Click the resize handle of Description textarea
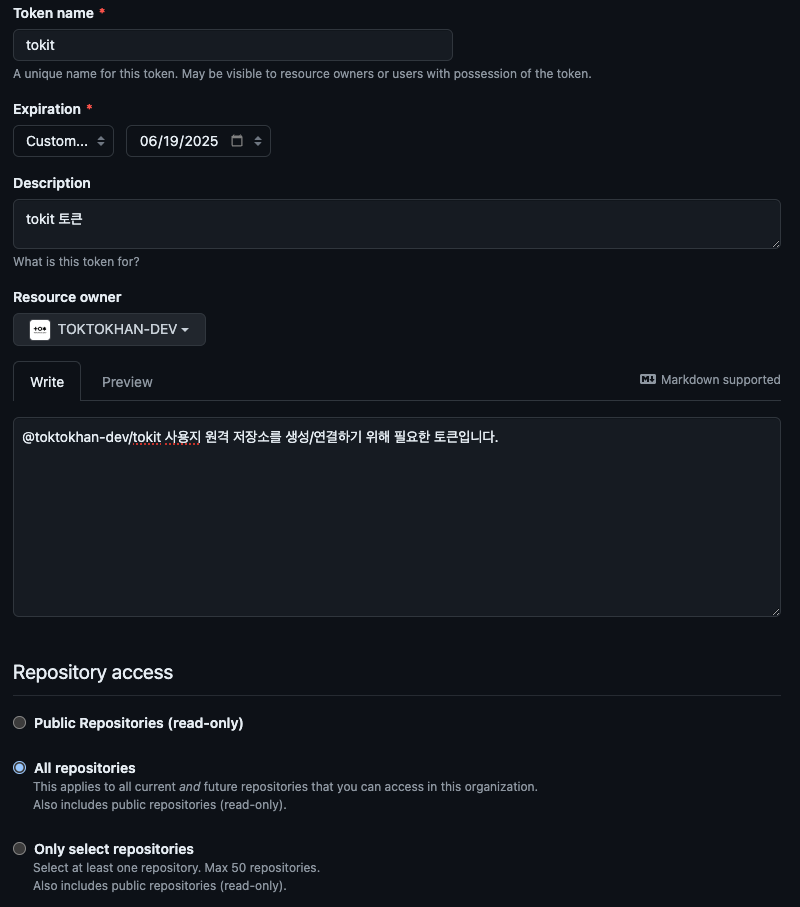800x907 pixels. coord(776,244)
